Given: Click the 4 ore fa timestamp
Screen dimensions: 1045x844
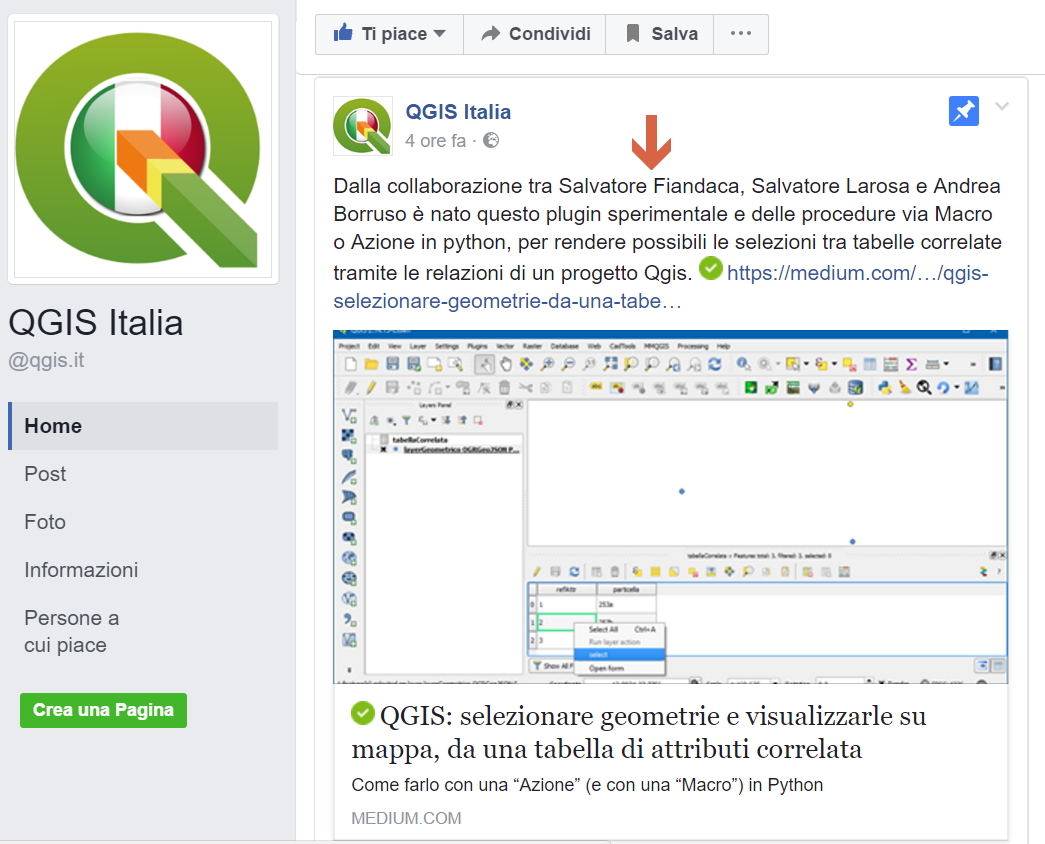Looking at the screenshot, I should click(x=435, y=141).
